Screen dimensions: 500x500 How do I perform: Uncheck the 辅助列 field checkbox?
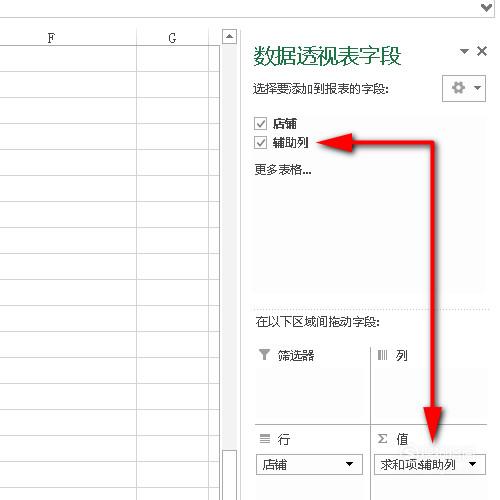(x=260, y=143)
